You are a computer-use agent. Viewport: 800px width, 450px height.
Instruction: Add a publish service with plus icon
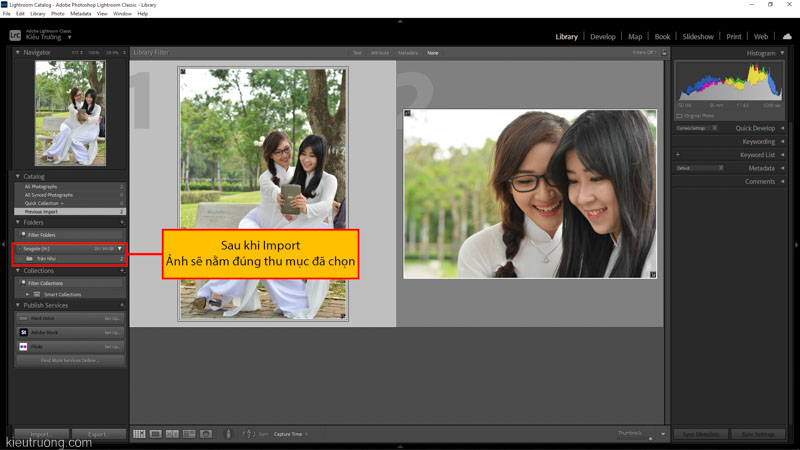point(122,305)
